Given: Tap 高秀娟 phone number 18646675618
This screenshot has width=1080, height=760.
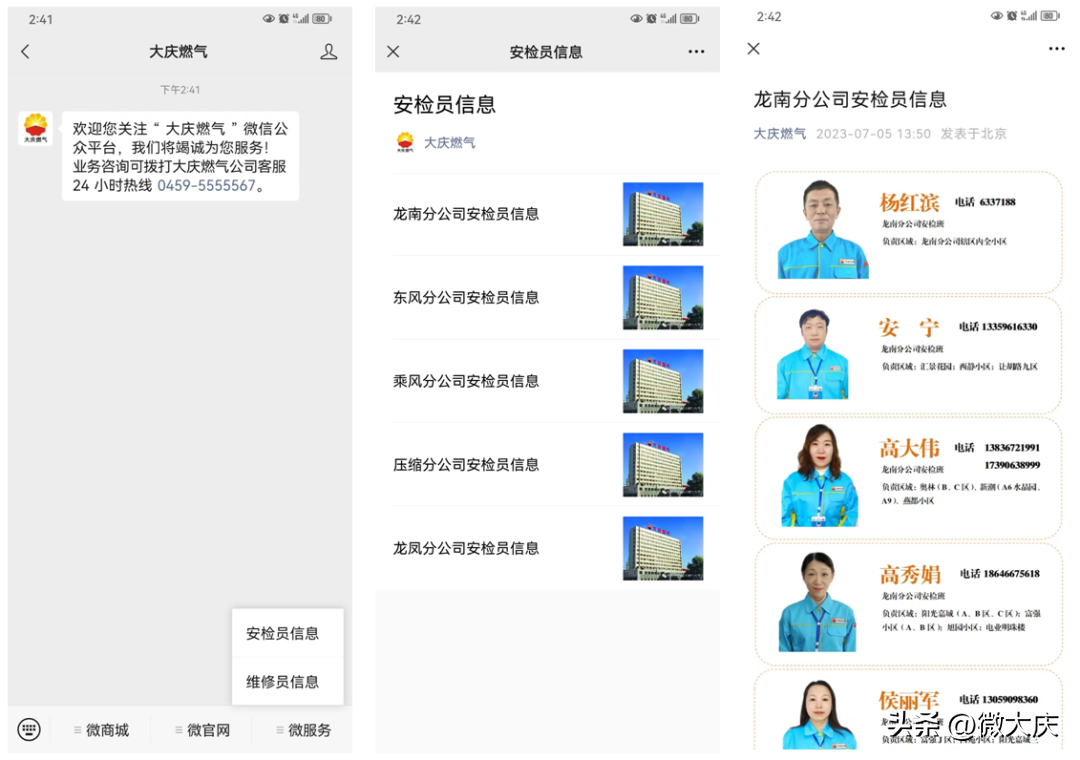Looking at the screenshot, I should pyautogui.click(x=1011, y=573).
